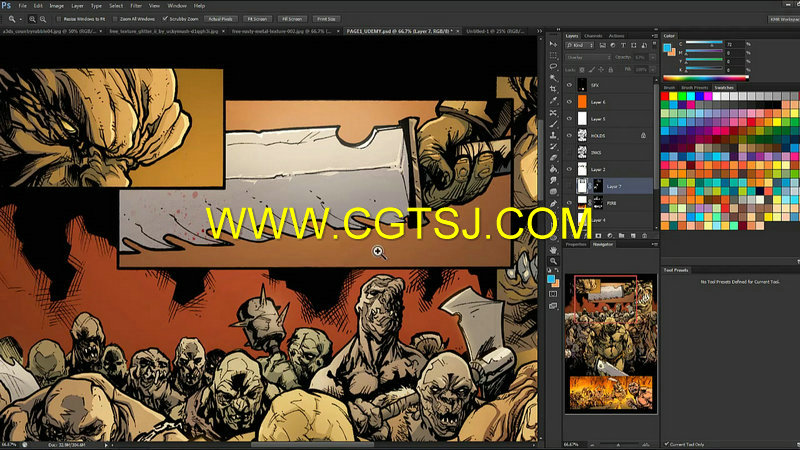Screen dimensions: 800x450
Task: Toggle Quick Mask mode icon
Action: pos(553,294)
